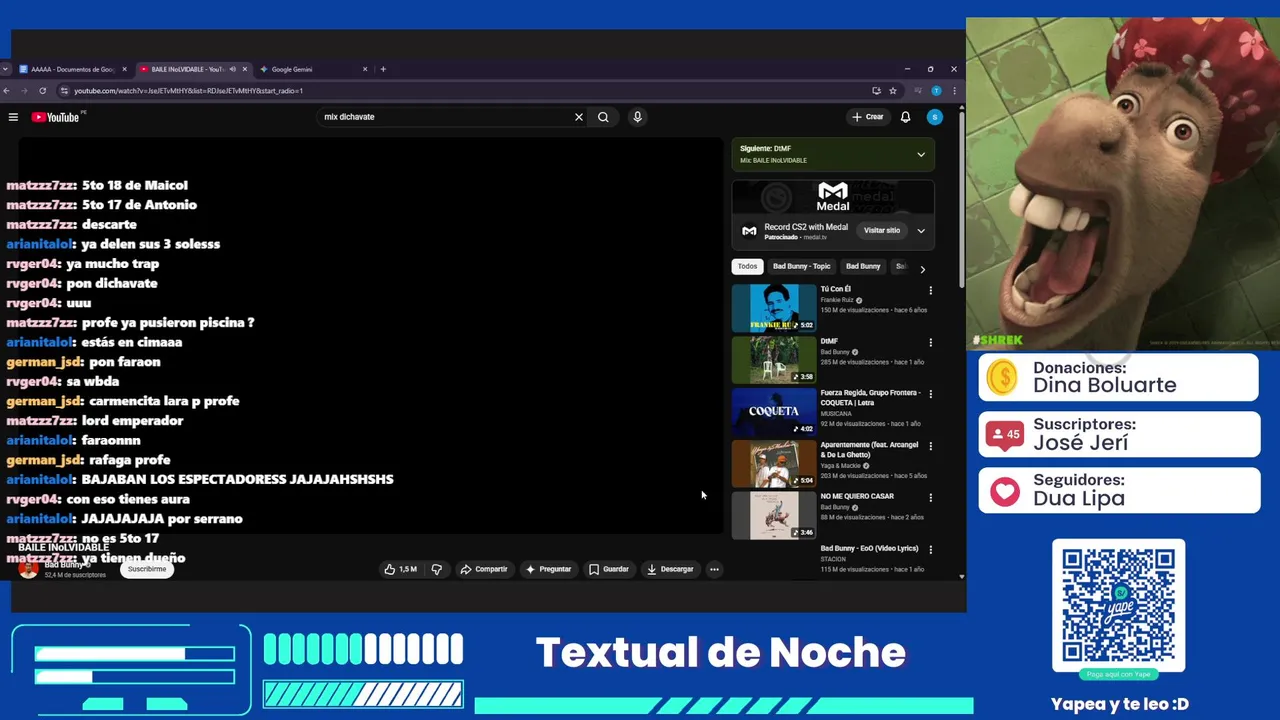Open Bad Bunny - EoO (Video Lyrics) title

(x=869, y=548)
